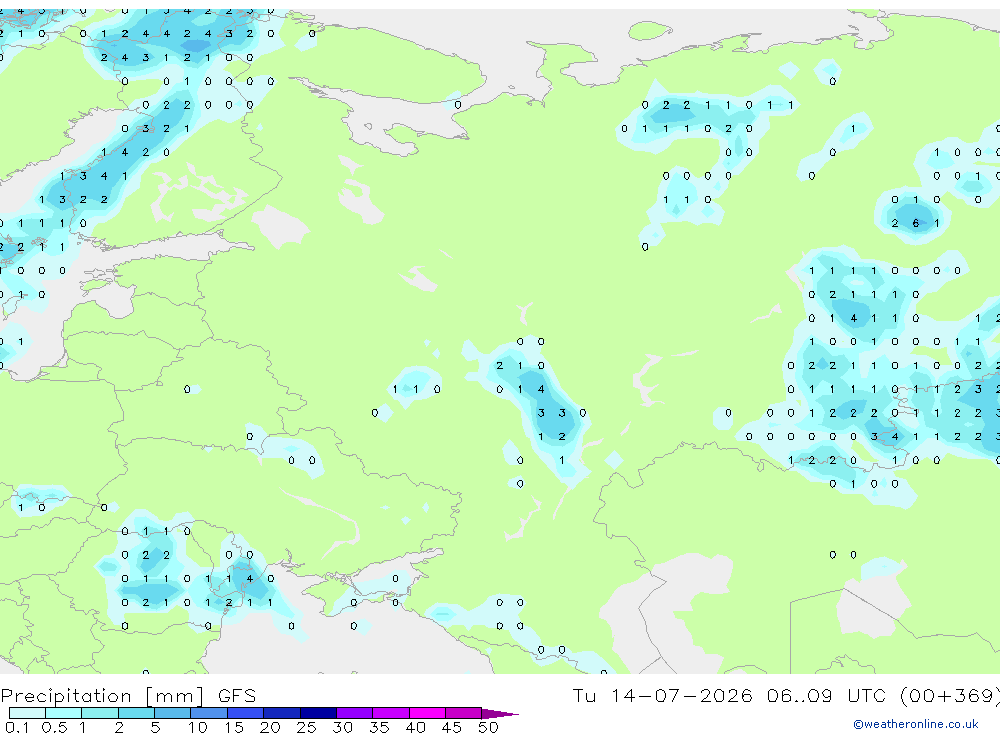Click the 0.1–0.5 mm palest legend swatch

(27, 713)
